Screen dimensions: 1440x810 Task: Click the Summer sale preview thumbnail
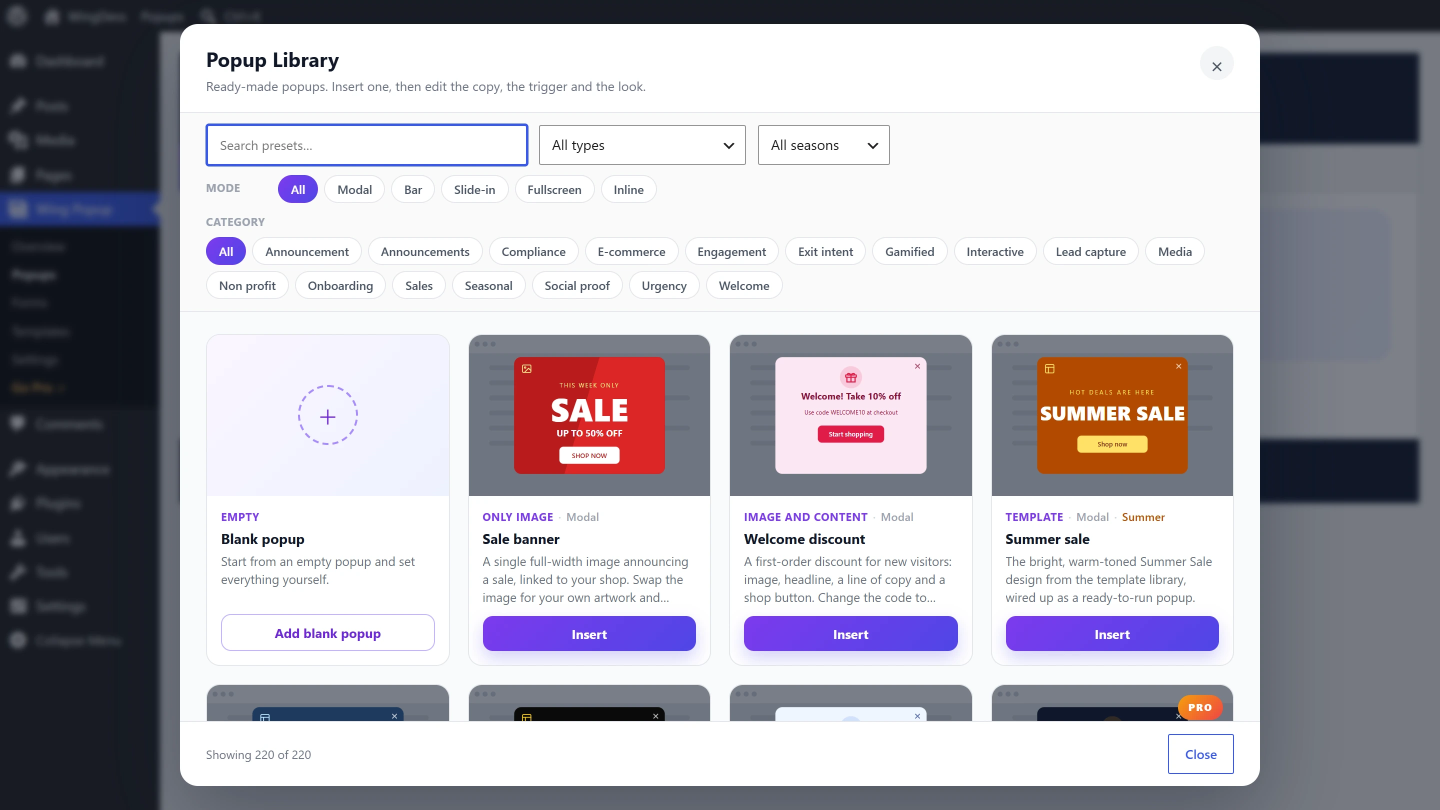click(1112, 415)
